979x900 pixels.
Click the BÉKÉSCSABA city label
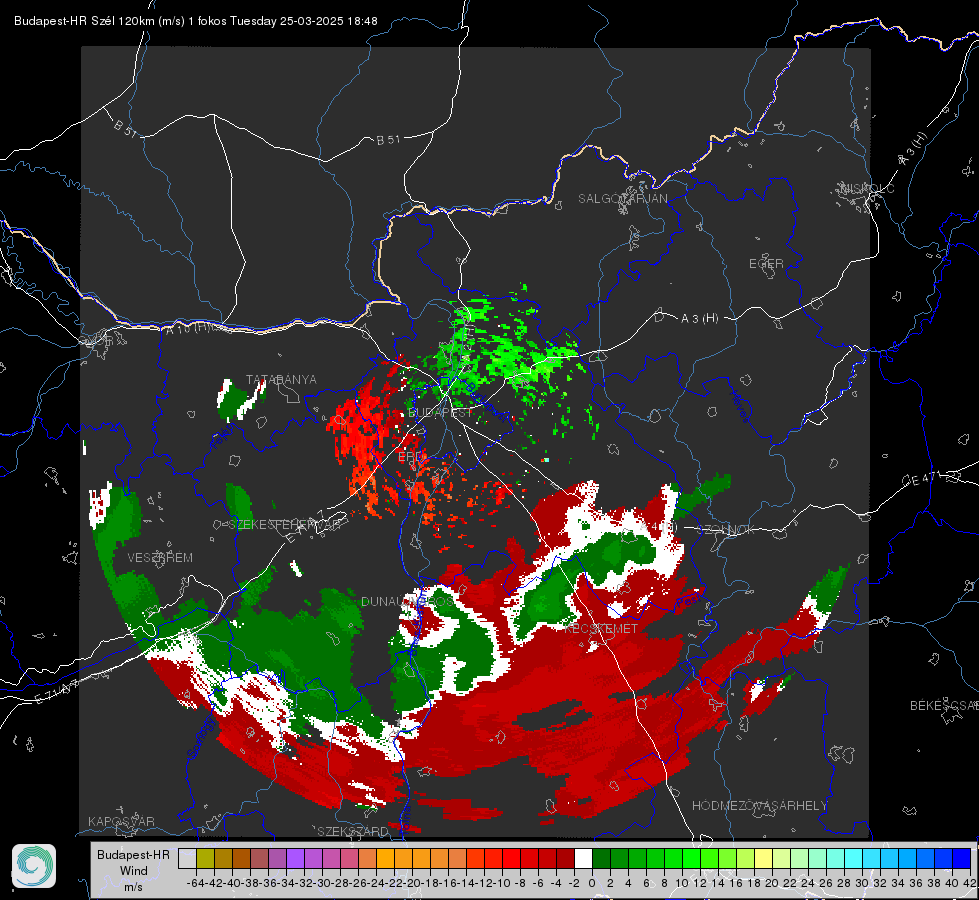pyautogui.click(x=944, y=705)
